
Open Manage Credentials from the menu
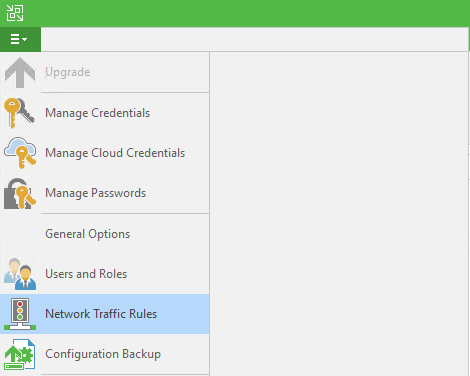tap(97, 113)
